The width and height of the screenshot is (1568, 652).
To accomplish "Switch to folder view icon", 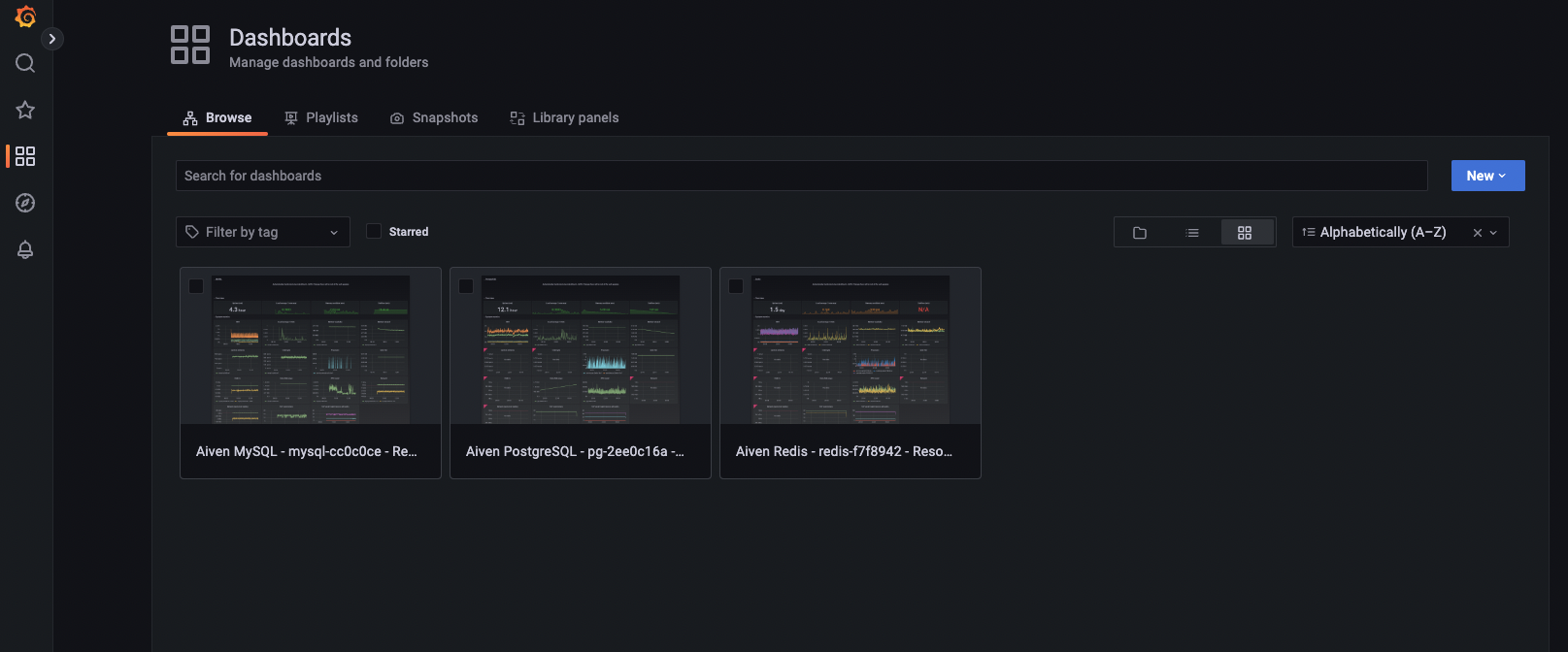I will 1140,233.
